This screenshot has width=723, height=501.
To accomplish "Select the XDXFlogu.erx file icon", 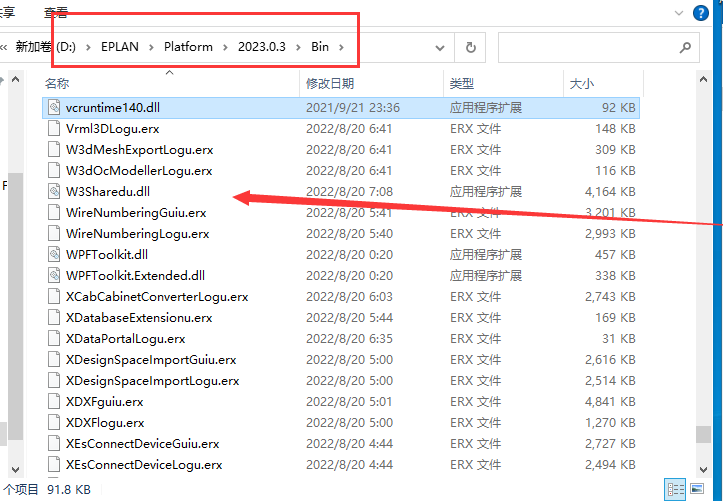I will [x=54, y=423].
